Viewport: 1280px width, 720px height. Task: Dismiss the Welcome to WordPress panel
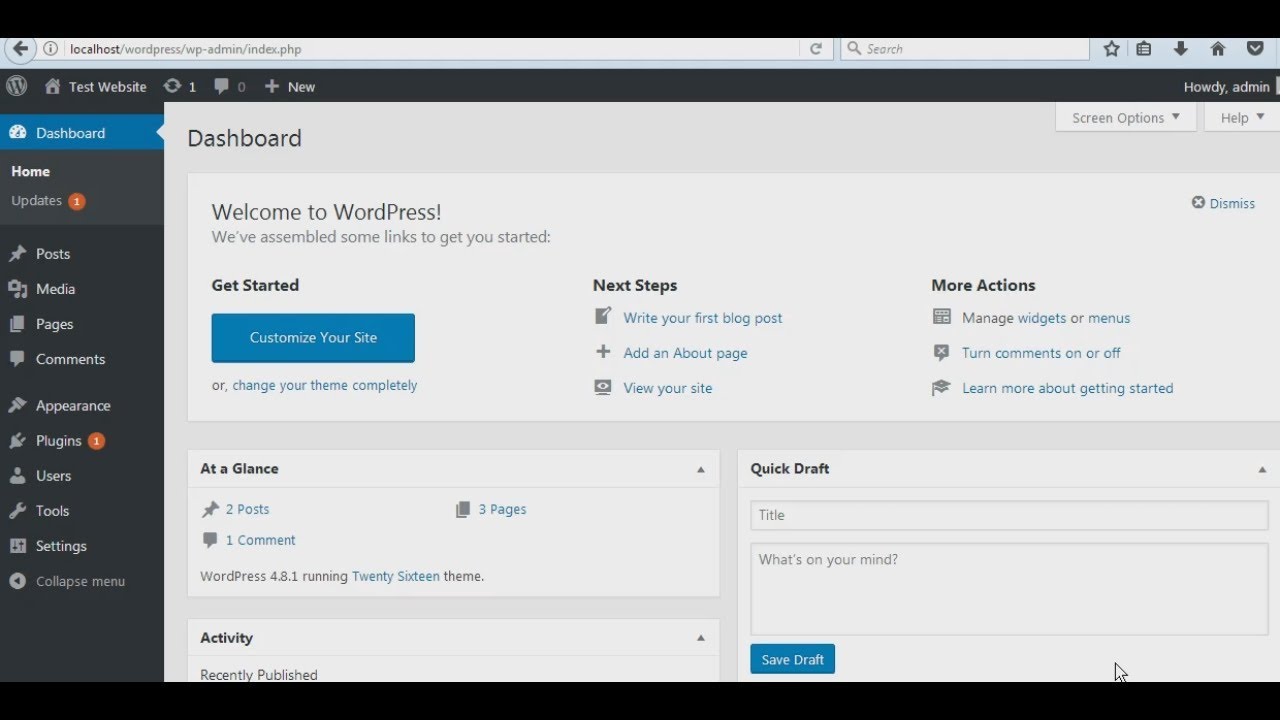[1223, 203]
